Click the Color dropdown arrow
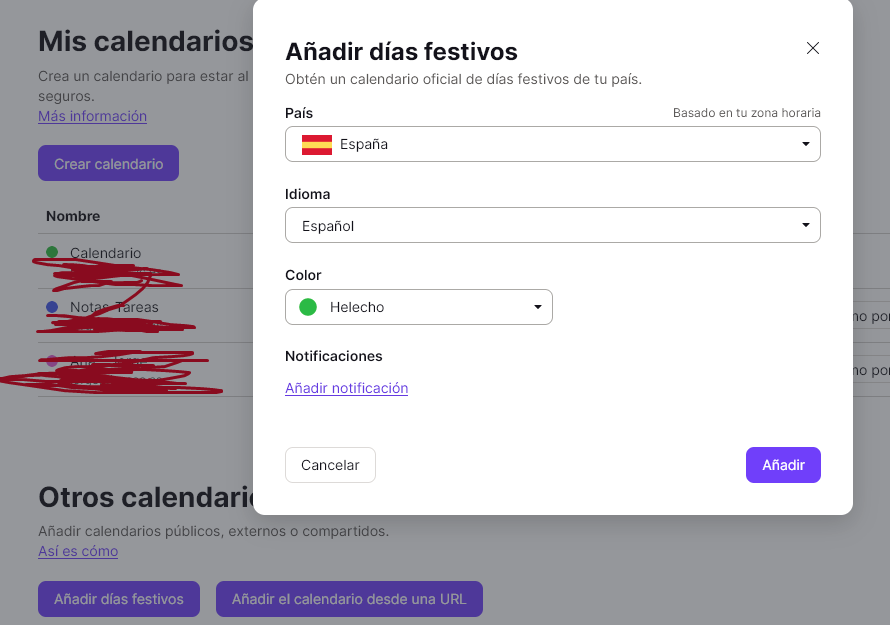This screenshot has width=894, height=625. (x=537, y=307)
